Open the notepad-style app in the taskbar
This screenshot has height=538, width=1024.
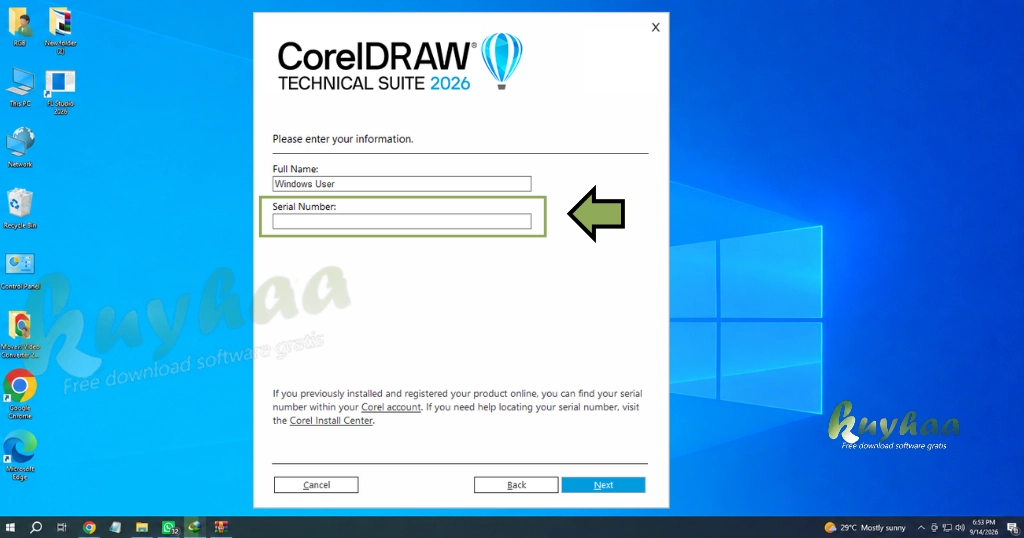116,527
